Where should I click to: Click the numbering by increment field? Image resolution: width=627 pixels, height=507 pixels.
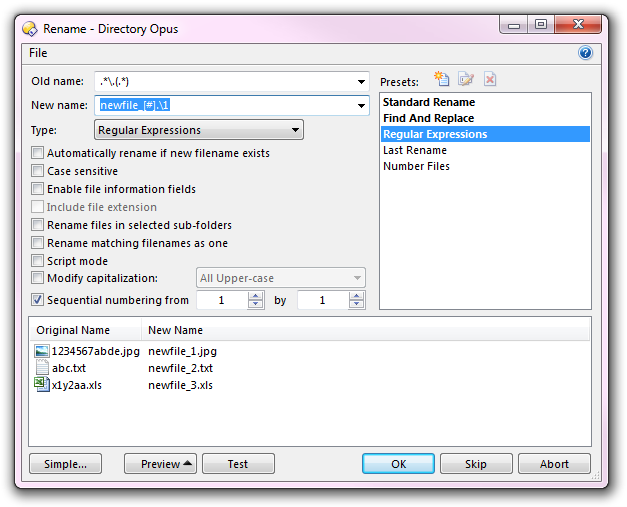click(323, 300)
